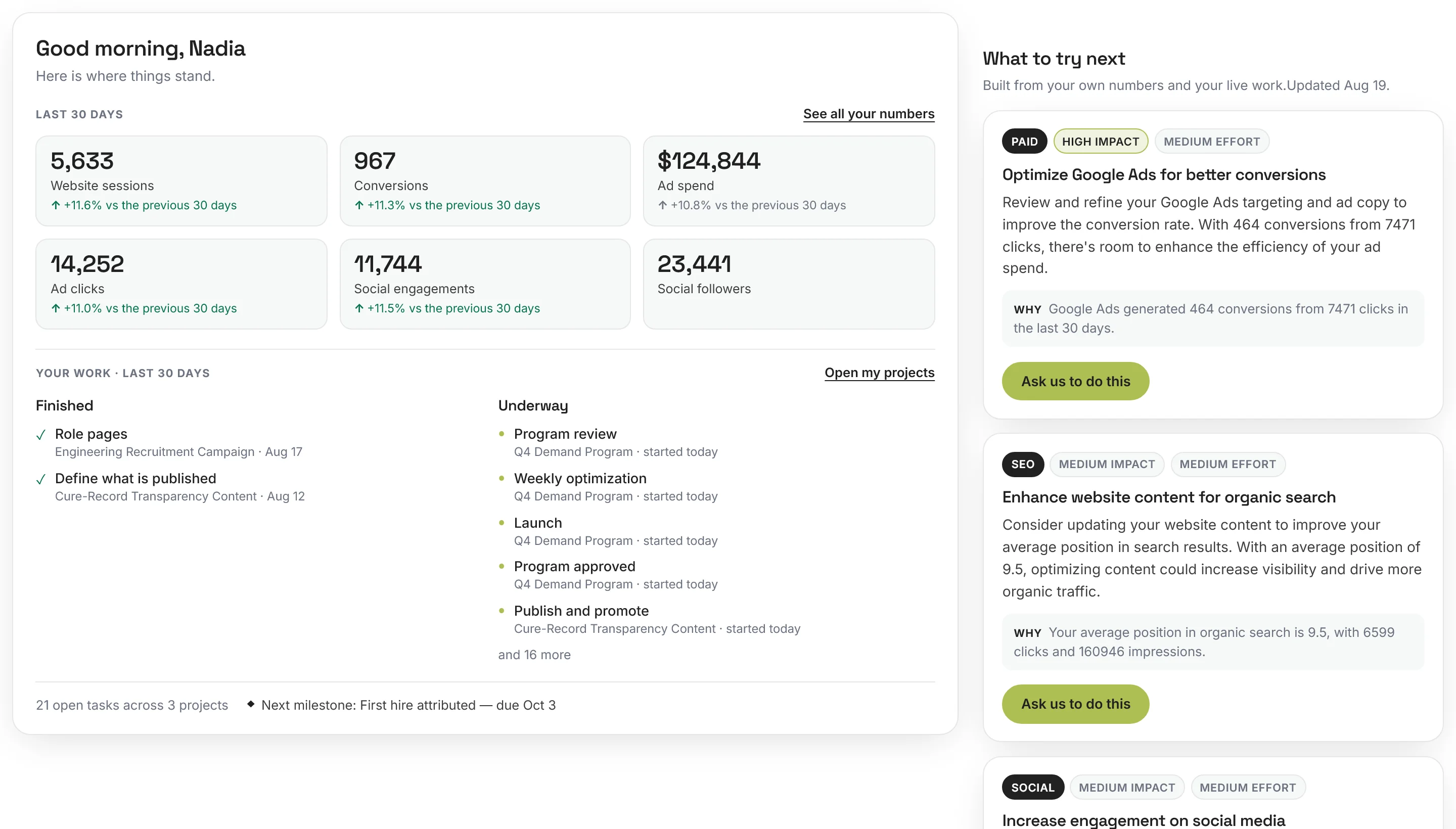Click the up arrow on Ad clicks card
Screen dimensions: 1456x829
click(55, 308)
